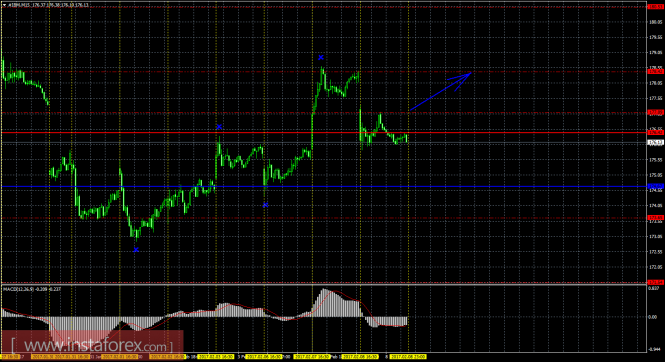665x362 pixels.
Task: Click the top red 180.53 price label
Action: (655, 6)
